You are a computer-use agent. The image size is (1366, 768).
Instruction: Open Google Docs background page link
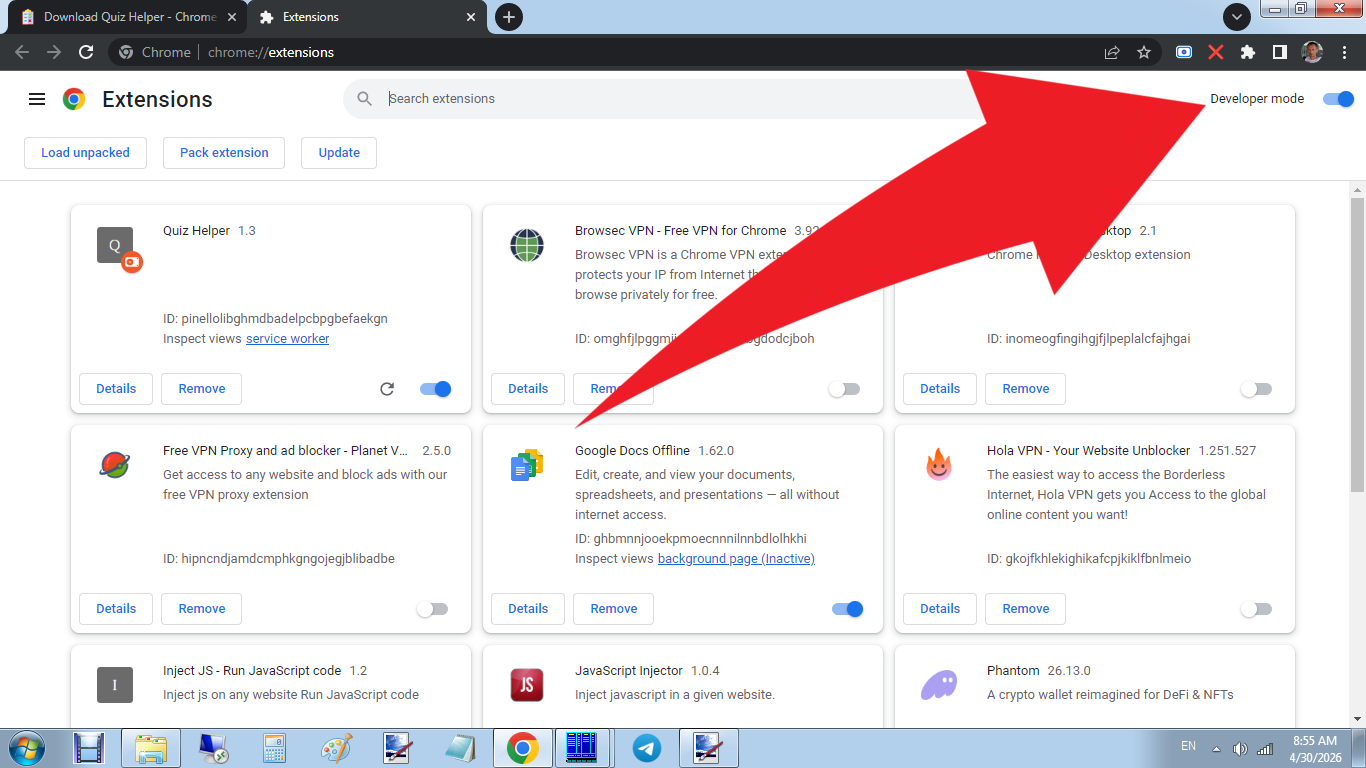736,559
